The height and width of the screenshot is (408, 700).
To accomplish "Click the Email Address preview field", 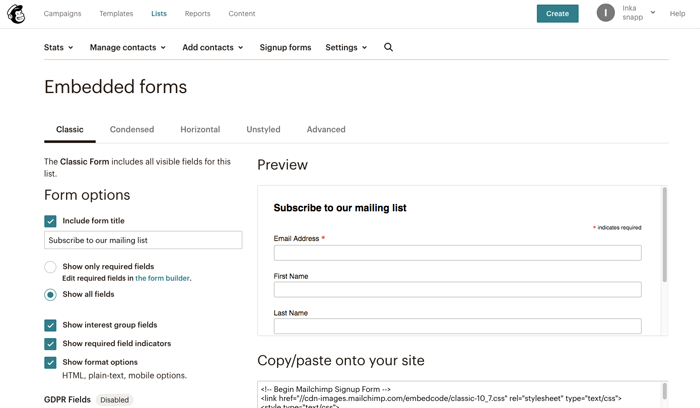I will [458, 253].
